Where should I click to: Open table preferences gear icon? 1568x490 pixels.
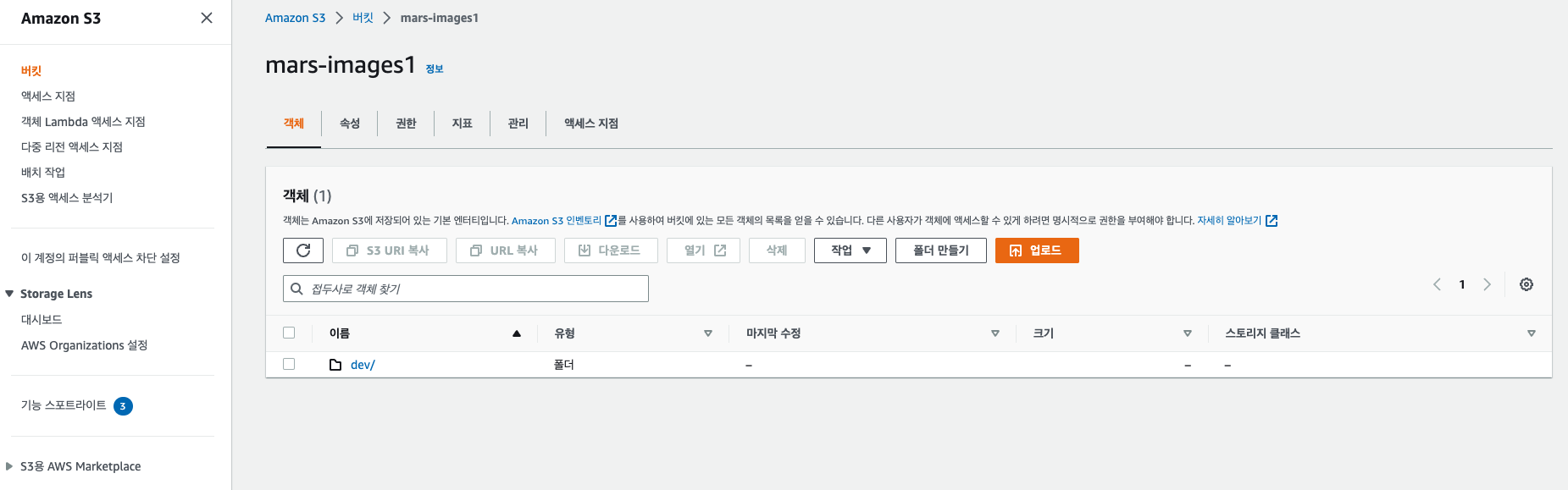[x=1526, y=284]
